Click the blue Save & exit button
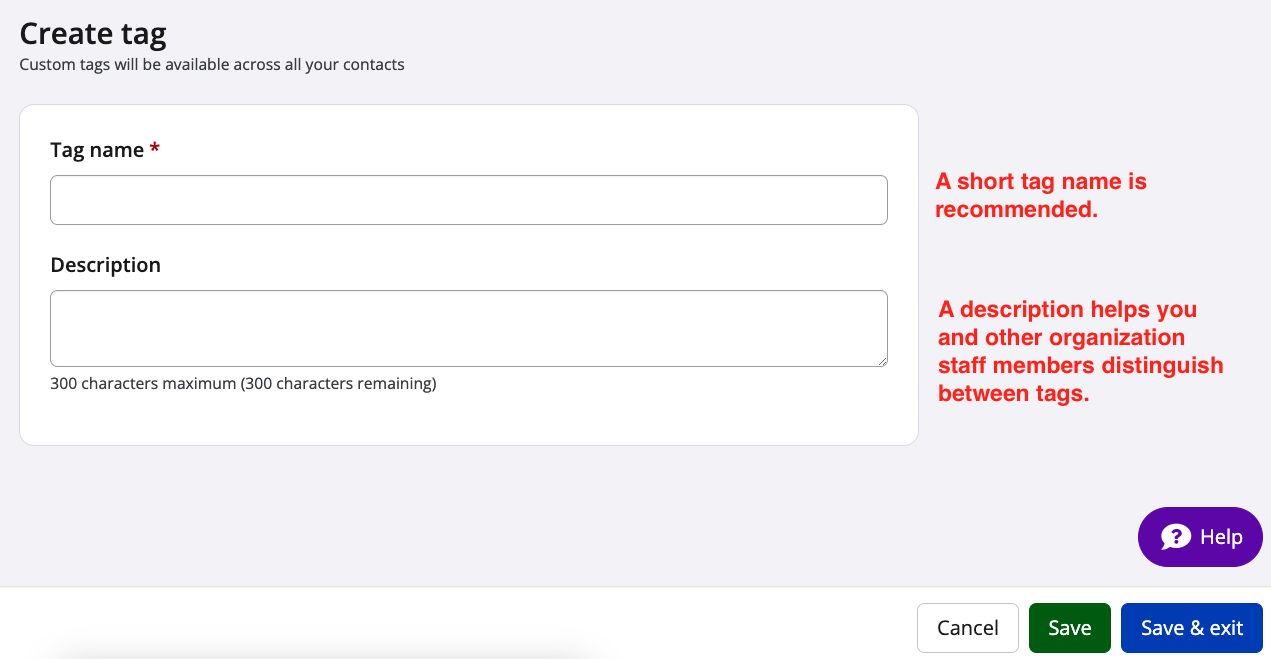 coord(1191,628)
